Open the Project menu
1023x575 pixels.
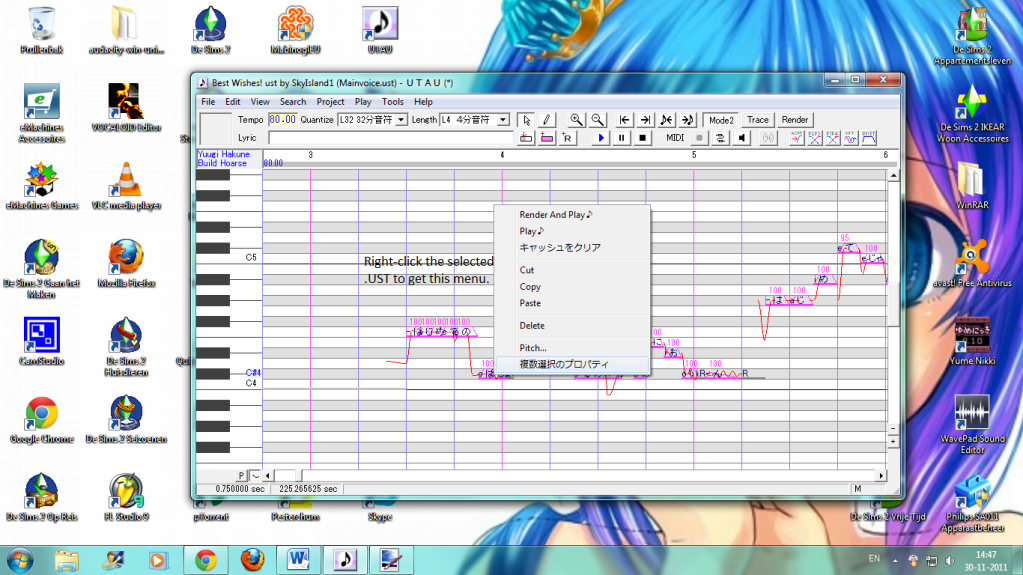point(330,102)
